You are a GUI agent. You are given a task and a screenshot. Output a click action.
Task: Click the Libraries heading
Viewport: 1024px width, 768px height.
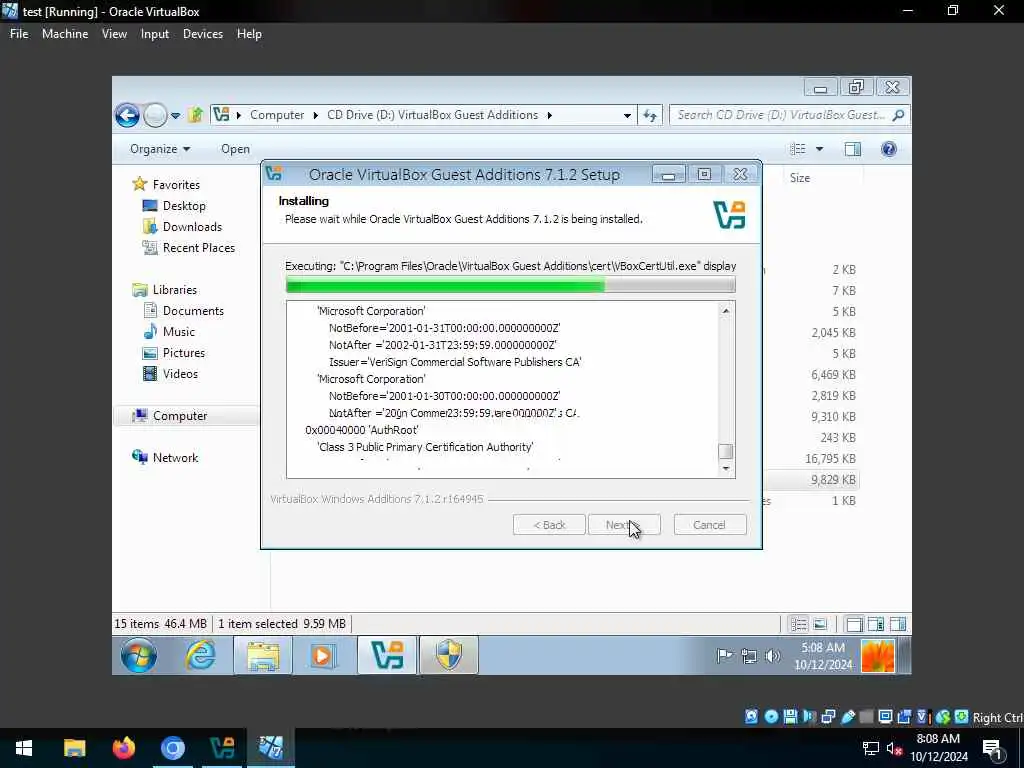tap(165, 289)
